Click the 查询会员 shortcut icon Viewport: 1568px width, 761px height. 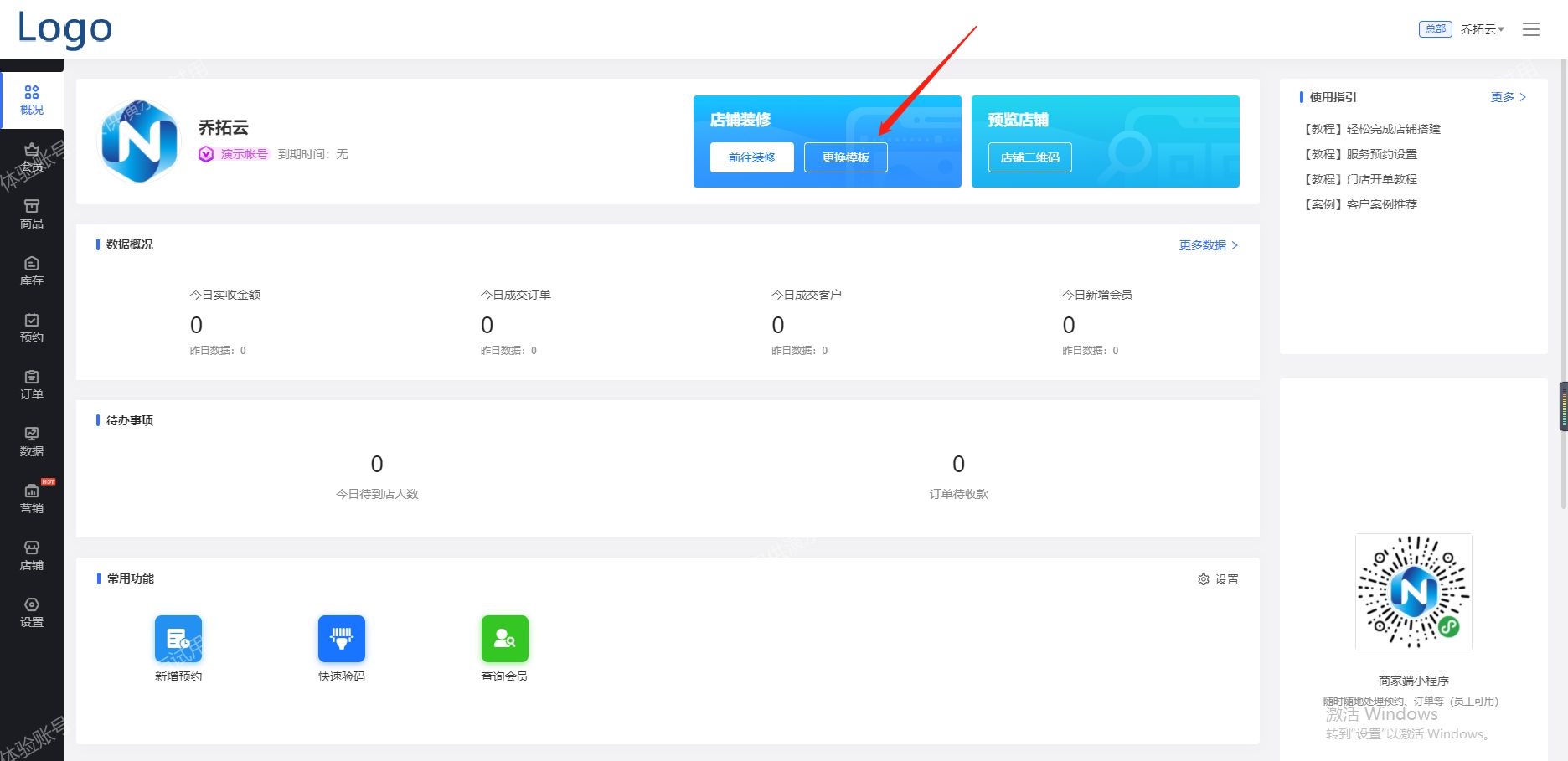(505, 639)
